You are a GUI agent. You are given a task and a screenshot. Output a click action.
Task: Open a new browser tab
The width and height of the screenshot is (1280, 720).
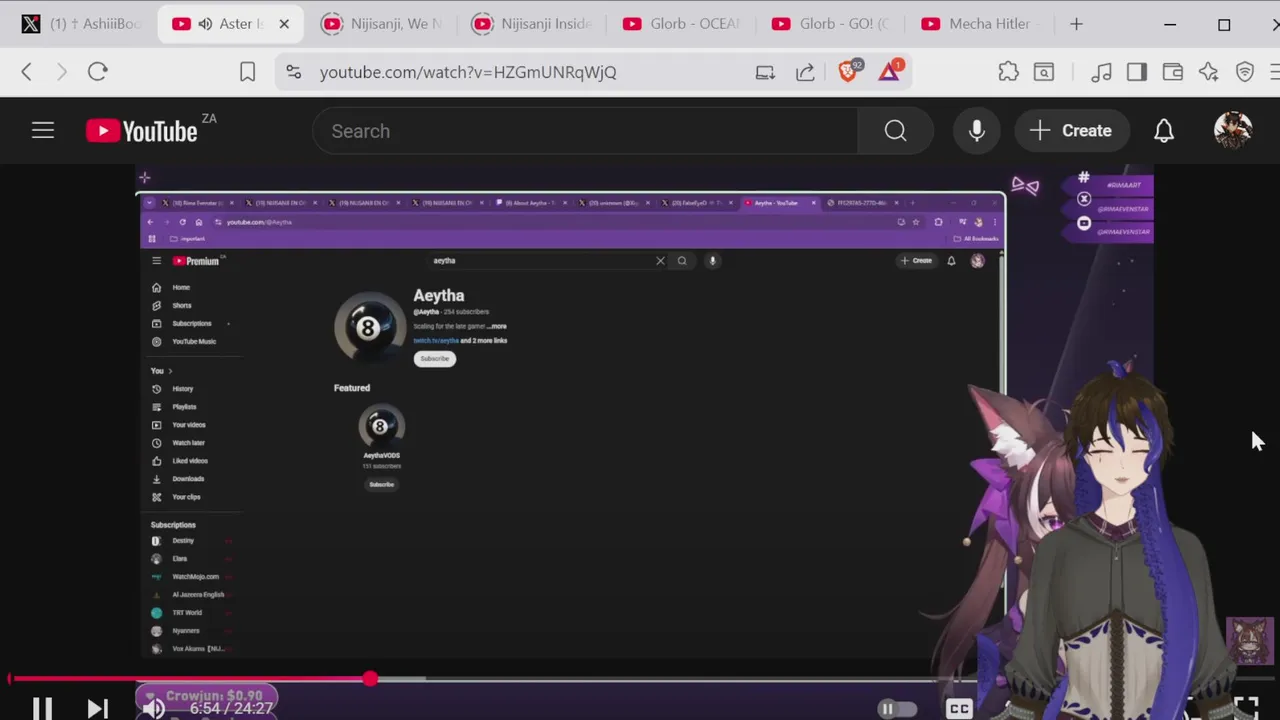[x=1076, y=24]
